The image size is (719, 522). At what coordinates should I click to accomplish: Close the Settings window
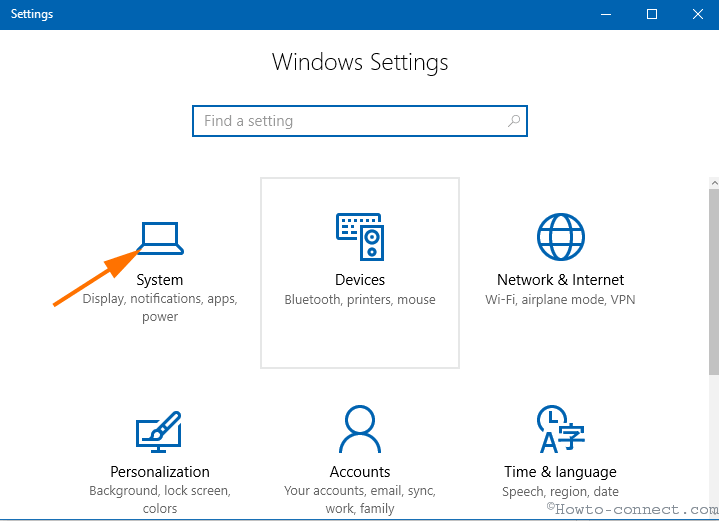[x=697, y=15]
